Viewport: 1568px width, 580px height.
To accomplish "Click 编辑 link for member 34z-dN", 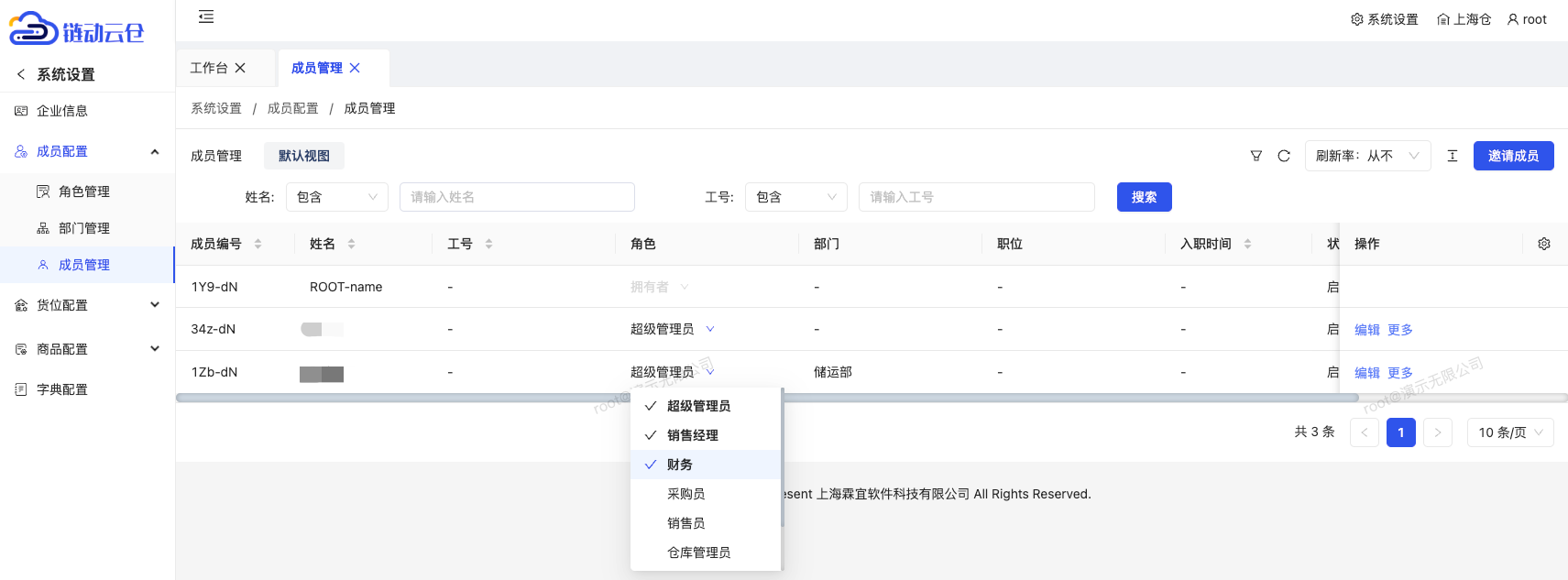I will [1366, 330].
